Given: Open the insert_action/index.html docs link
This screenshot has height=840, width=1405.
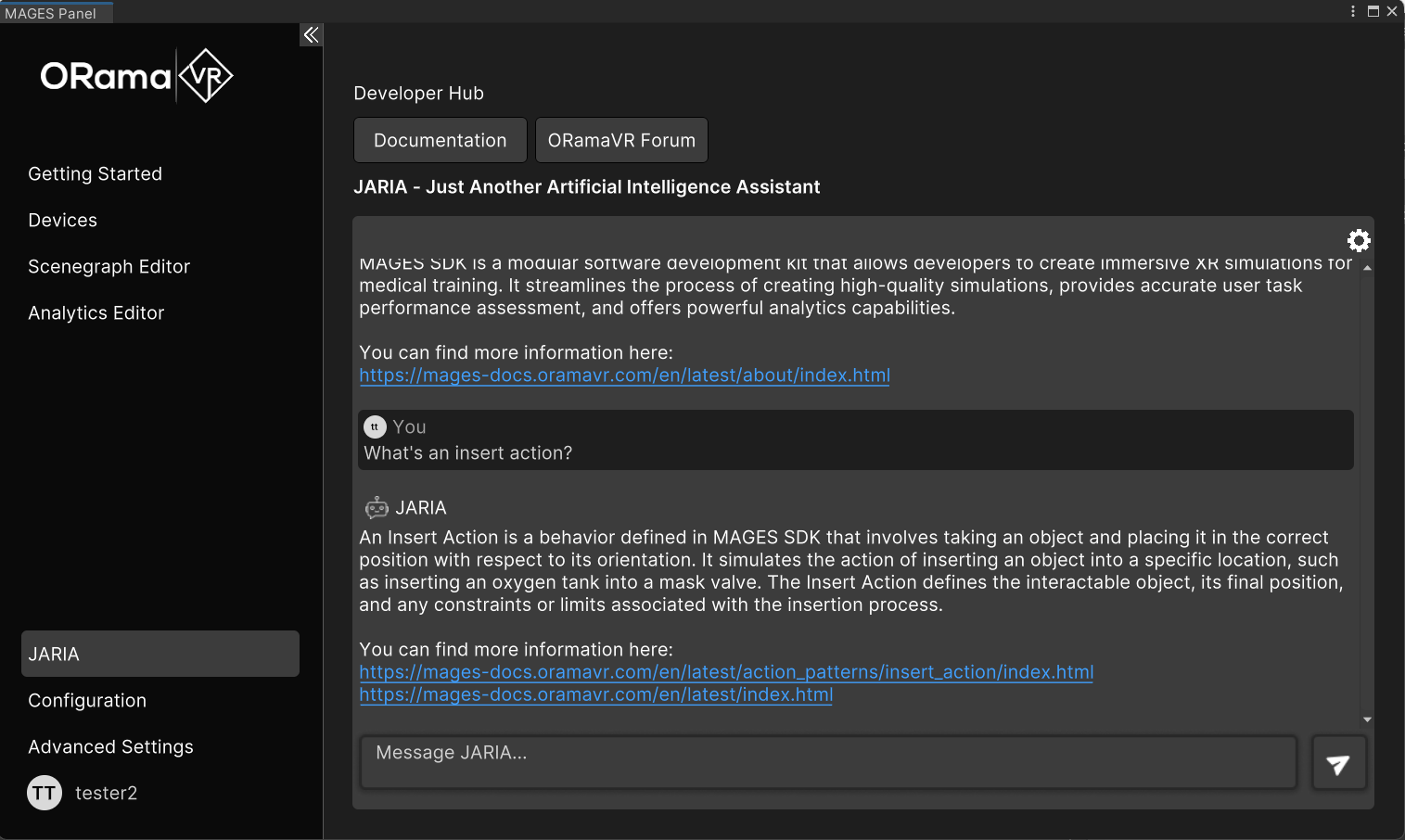Looking at the screenshot, I should [x=726, y=672].
